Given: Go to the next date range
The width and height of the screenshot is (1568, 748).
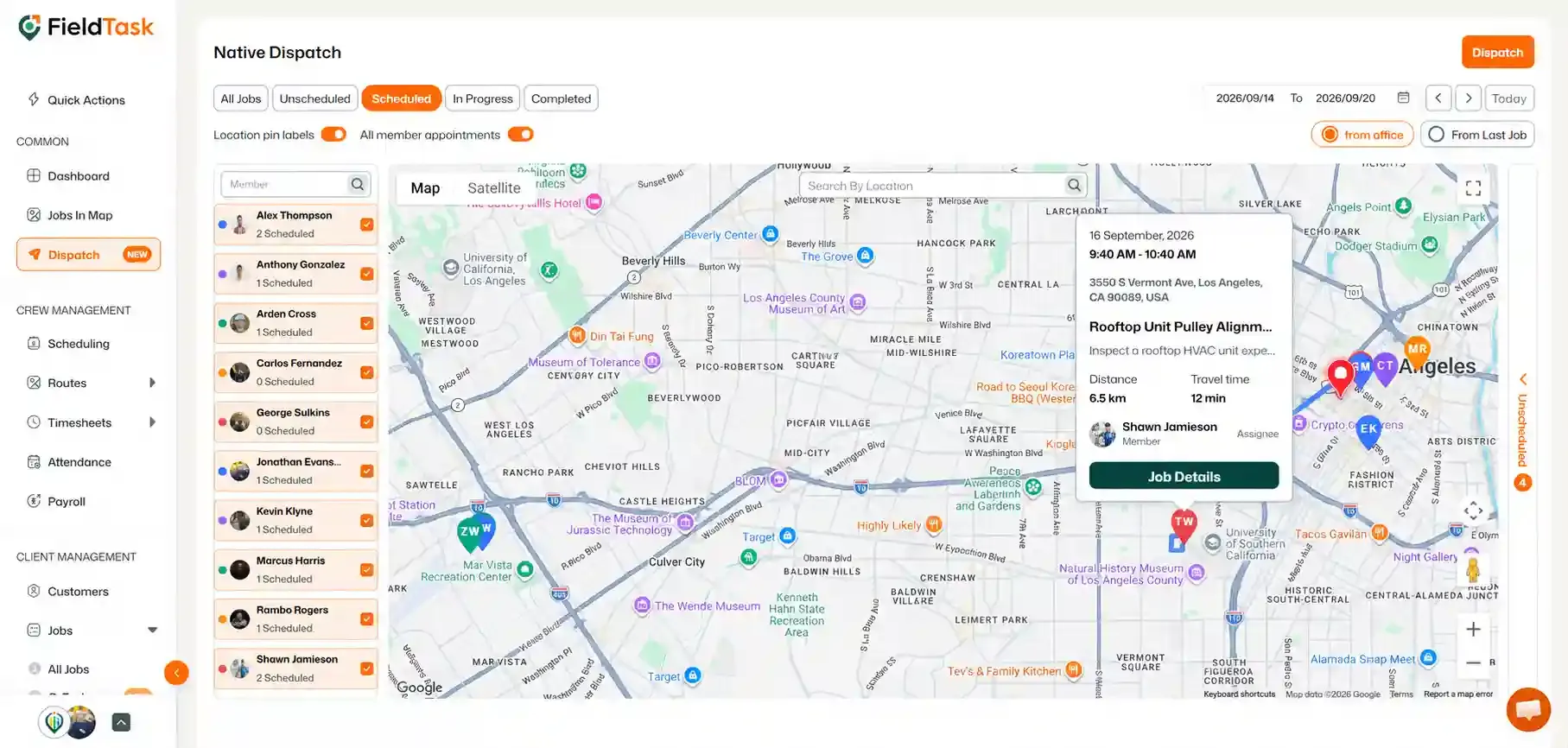Looking at the screenshot, I should tap(1469, 98).
